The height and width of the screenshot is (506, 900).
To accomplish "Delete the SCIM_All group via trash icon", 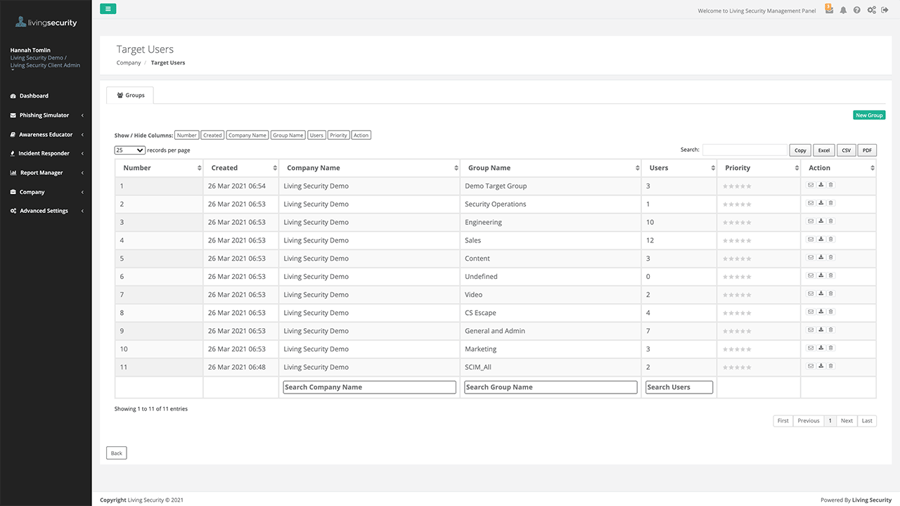I will pyautogui.click(x=831, y=366).
